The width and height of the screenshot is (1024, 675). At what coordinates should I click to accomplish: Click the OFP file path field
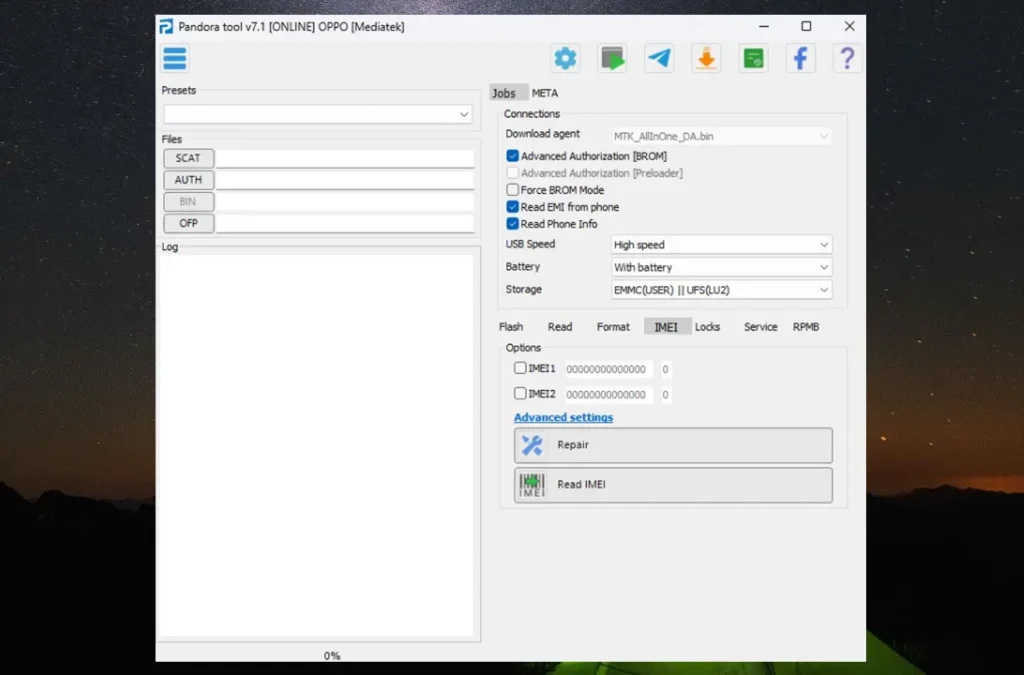(345, 223)
